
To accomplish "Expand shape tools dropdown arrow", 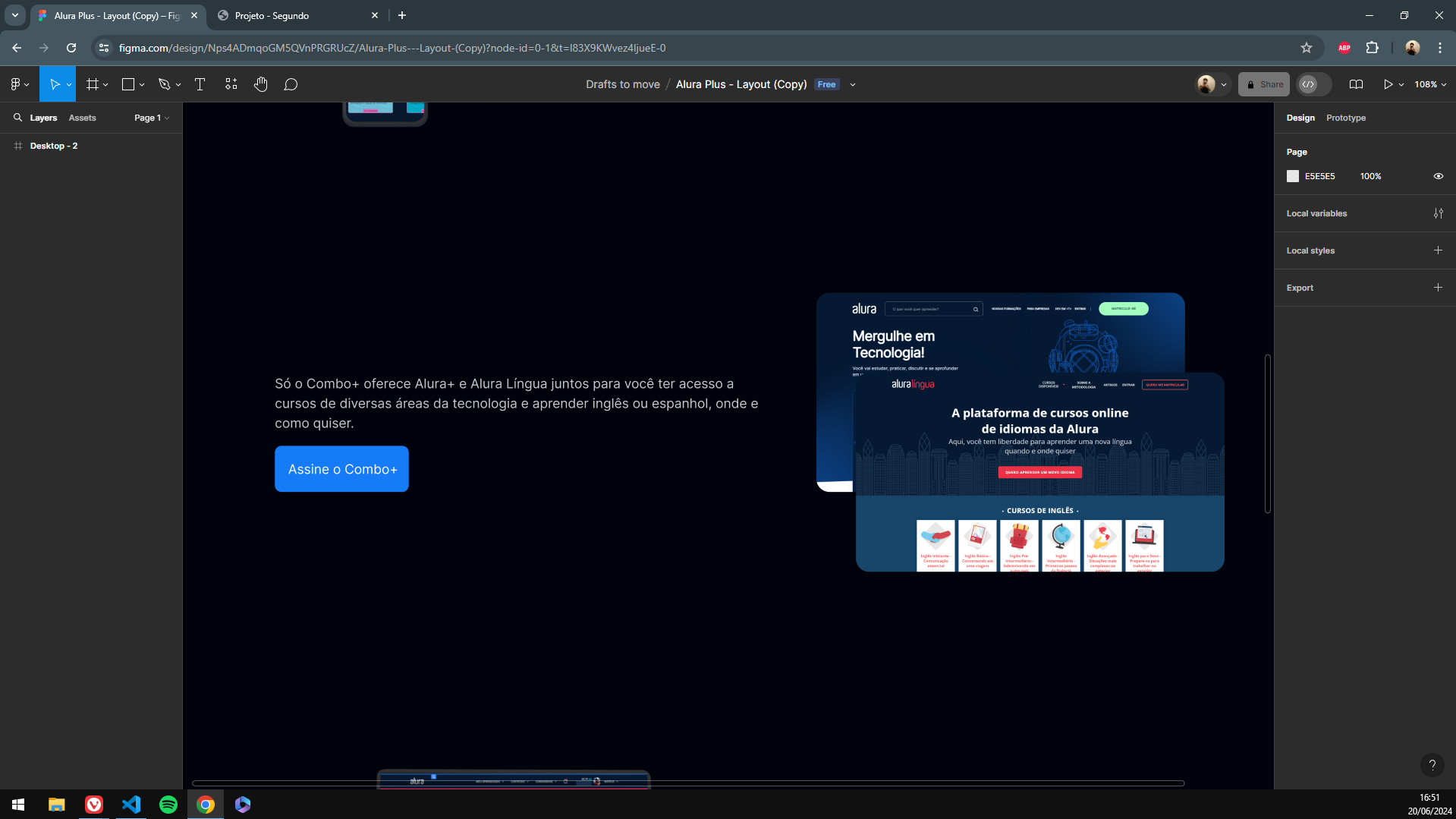I will 142,85.
